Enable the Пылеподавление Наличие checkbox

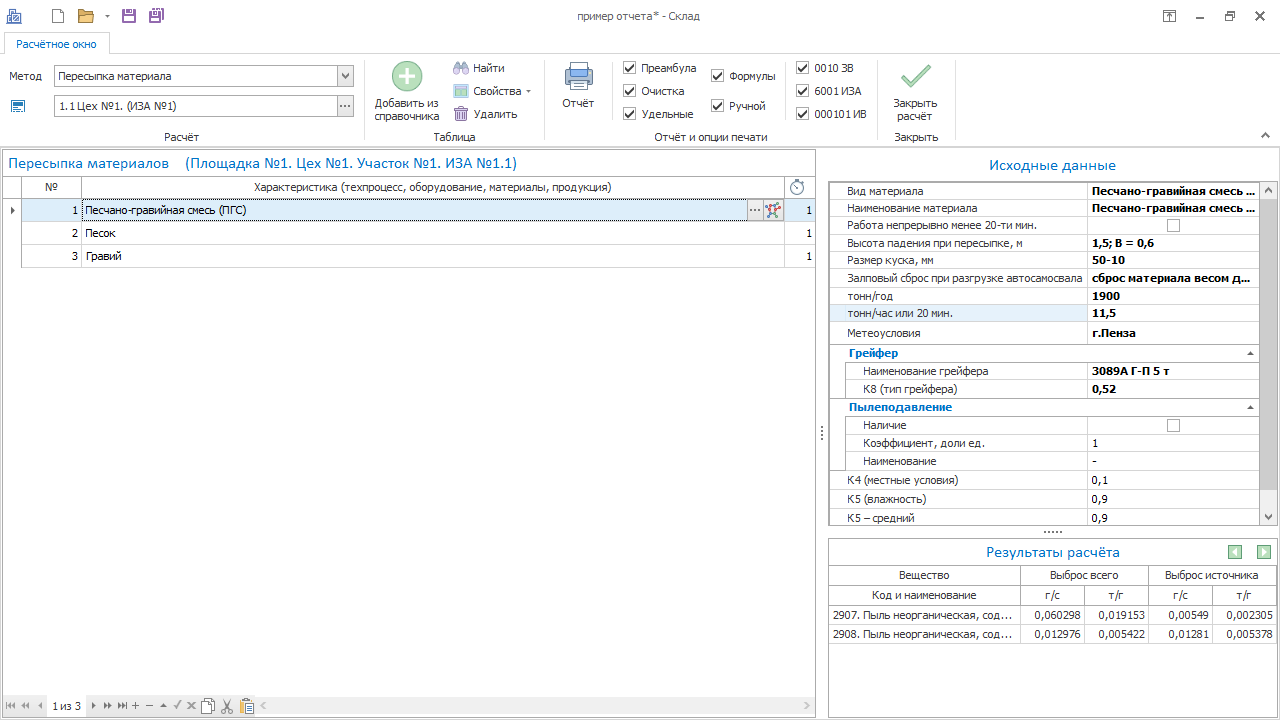[x=1174, y=426]
